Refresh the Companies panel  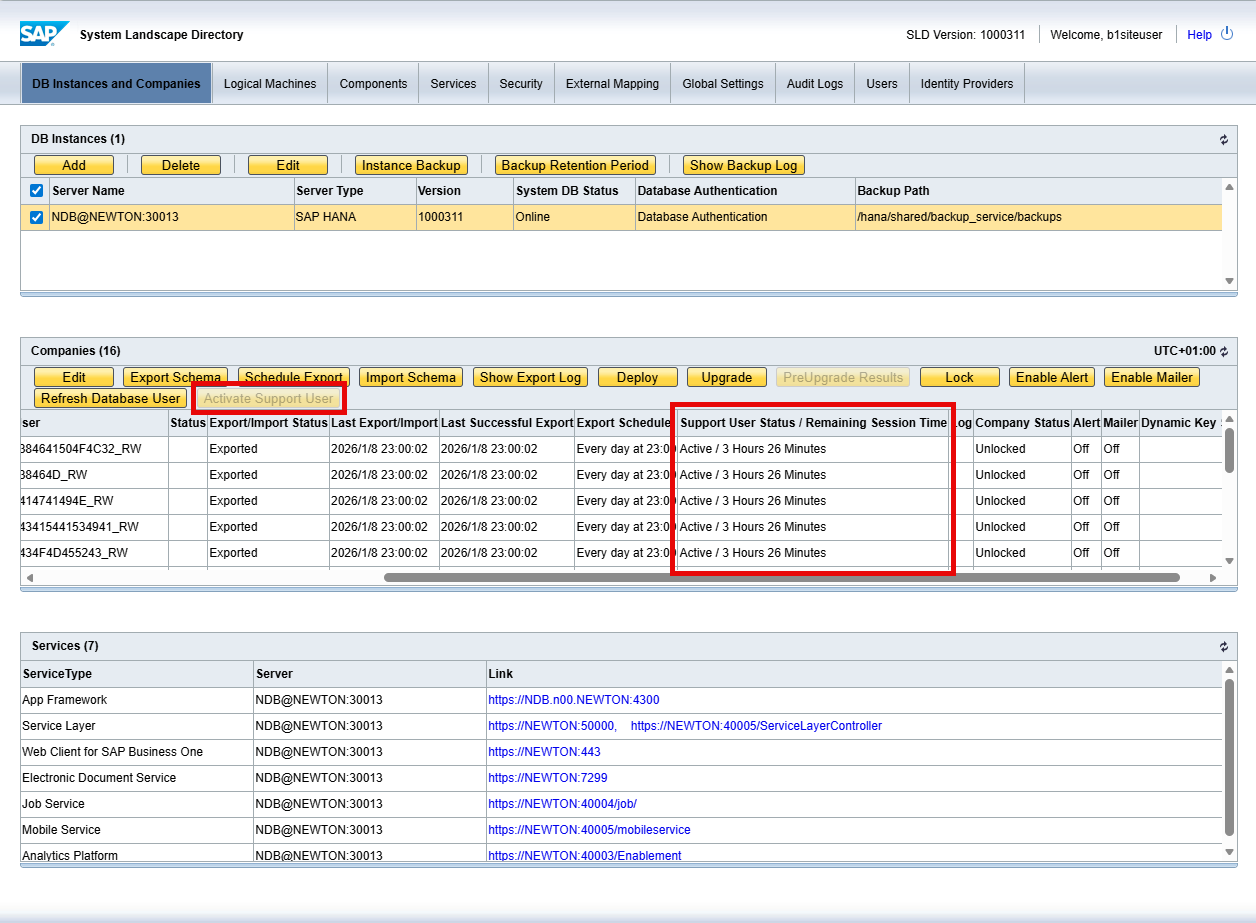coord(1224,352)
